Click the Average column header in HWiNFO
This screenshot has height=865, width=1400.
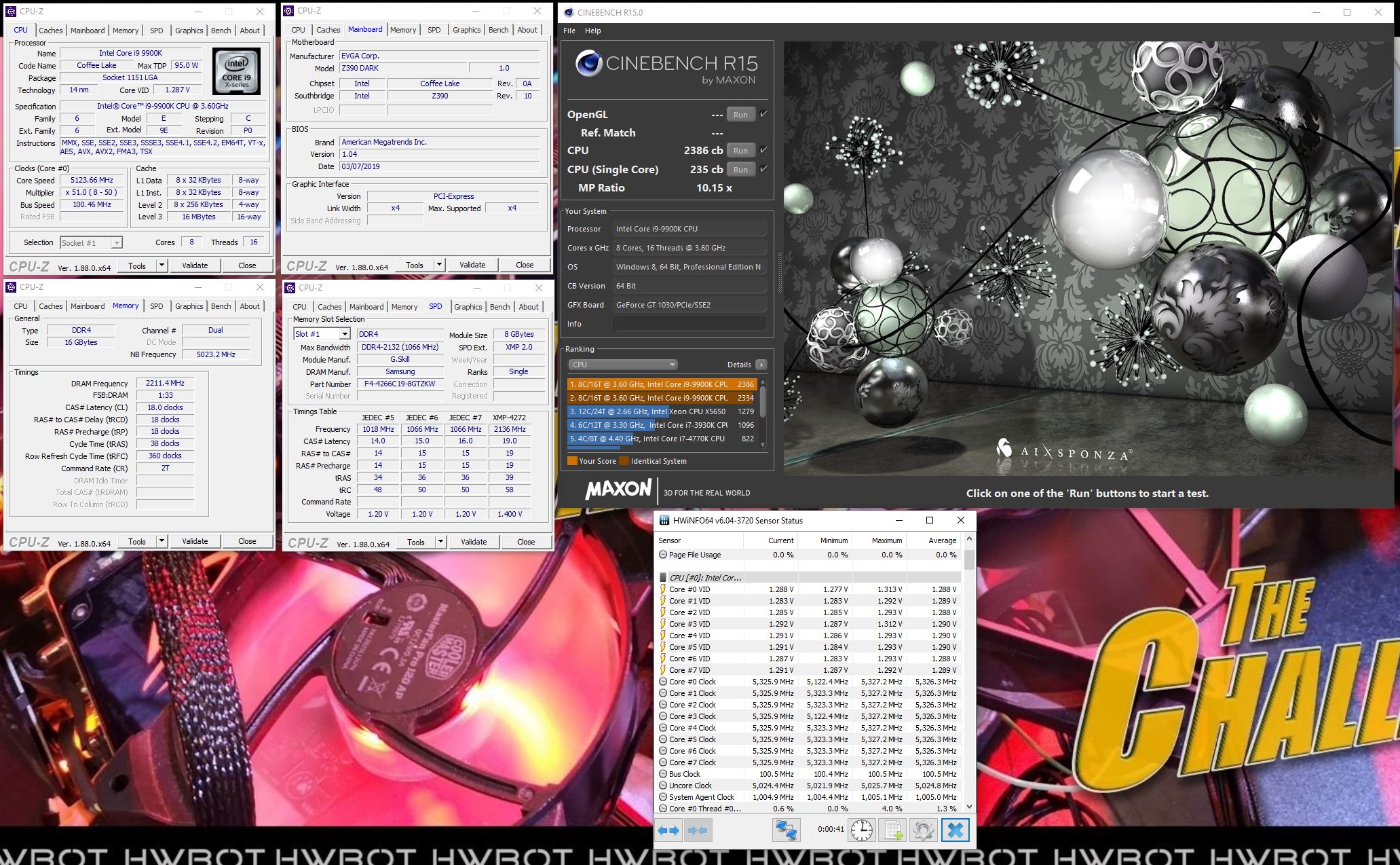click(x=934, y=540)
